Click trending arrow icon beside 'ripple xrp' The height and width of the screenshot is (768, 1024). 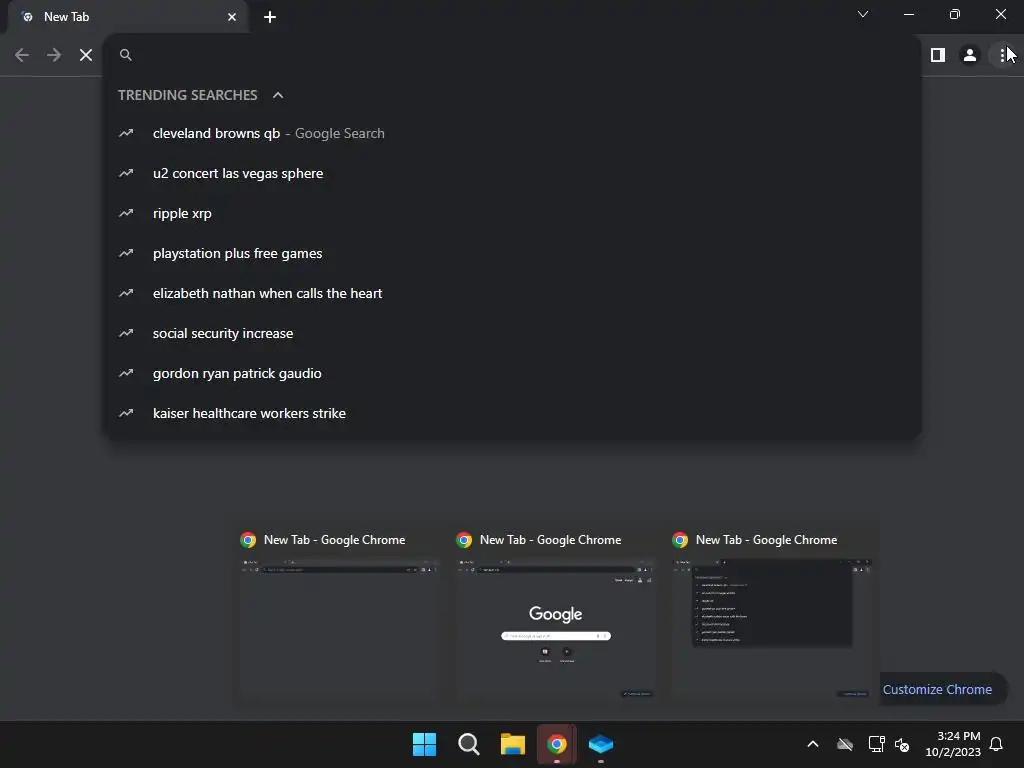tap(126, 214)
